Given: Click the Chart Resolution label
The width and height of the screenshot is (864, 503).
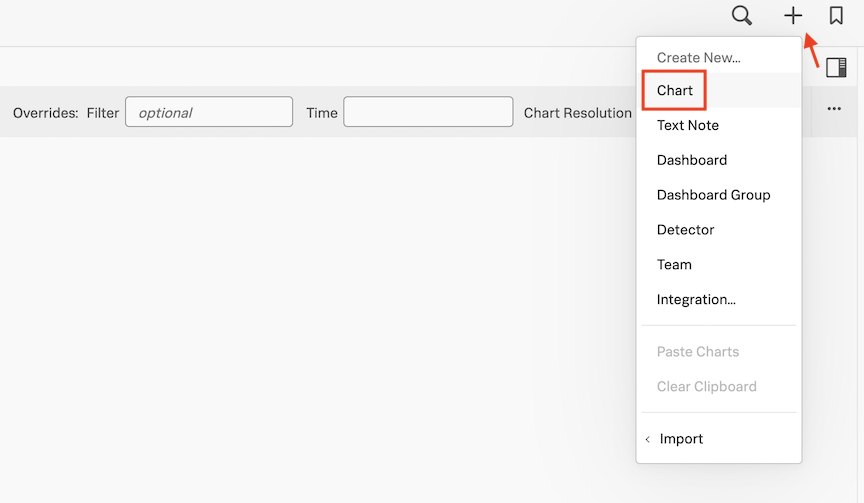Looking at the screenshot, I should (577, 113).
